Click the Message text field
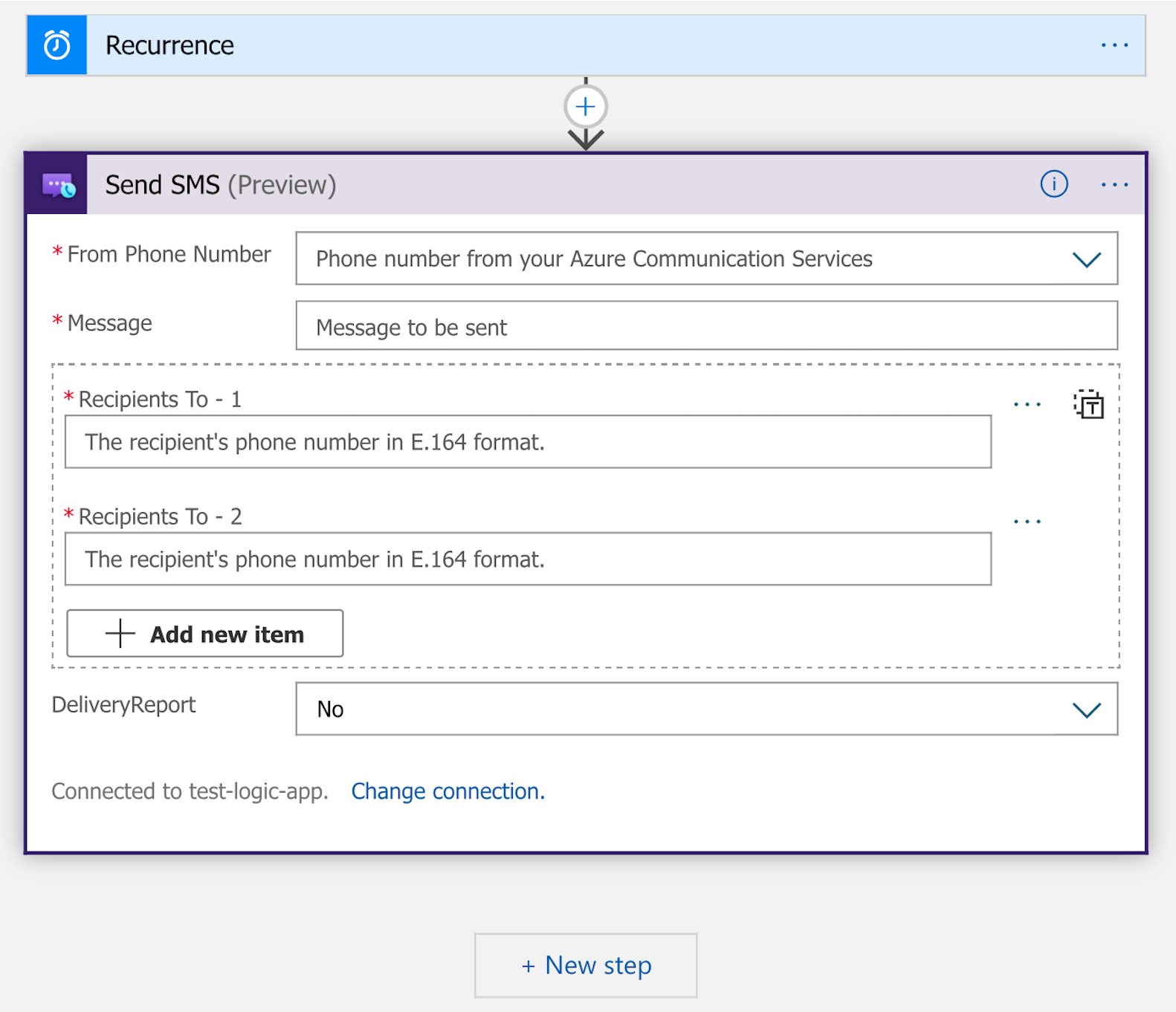1176x1012 pixels. (706, 326)
